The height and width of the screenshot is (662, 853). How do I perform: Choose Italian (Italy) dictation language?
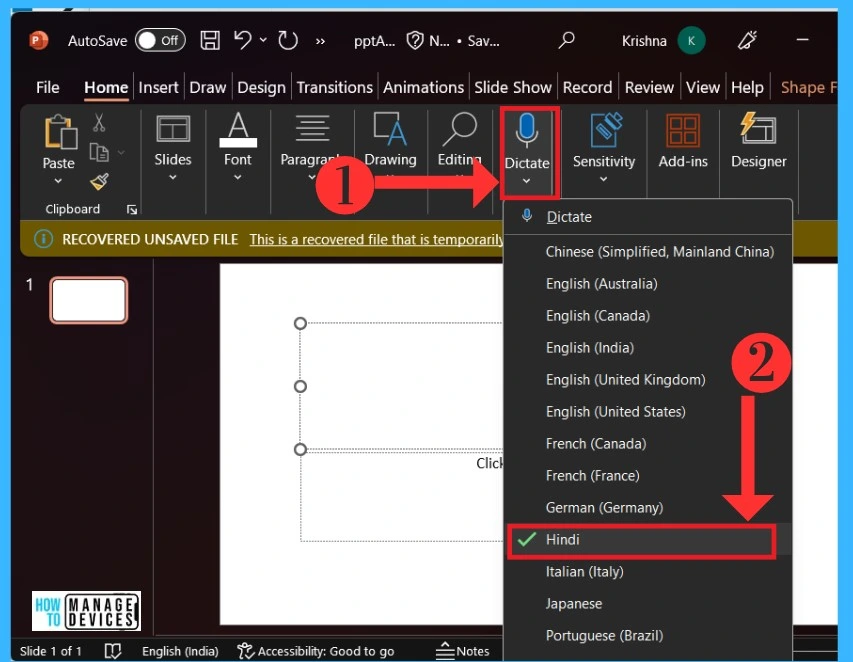[647, 572]
